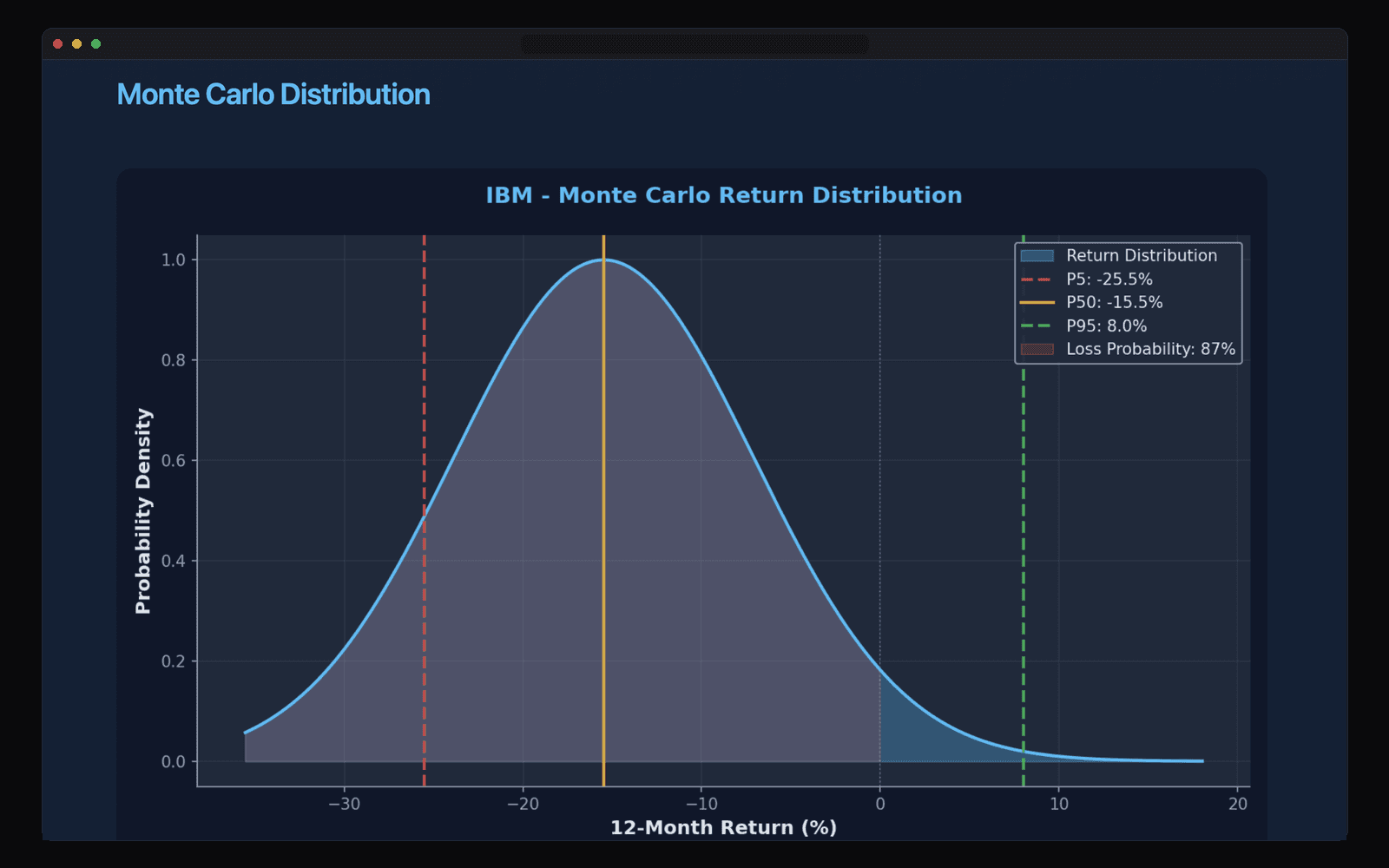The width and height of the screenshot is (1389, 868).
Task: Click the Return Distribution legend swatch
Action: tap(1037, 256)
